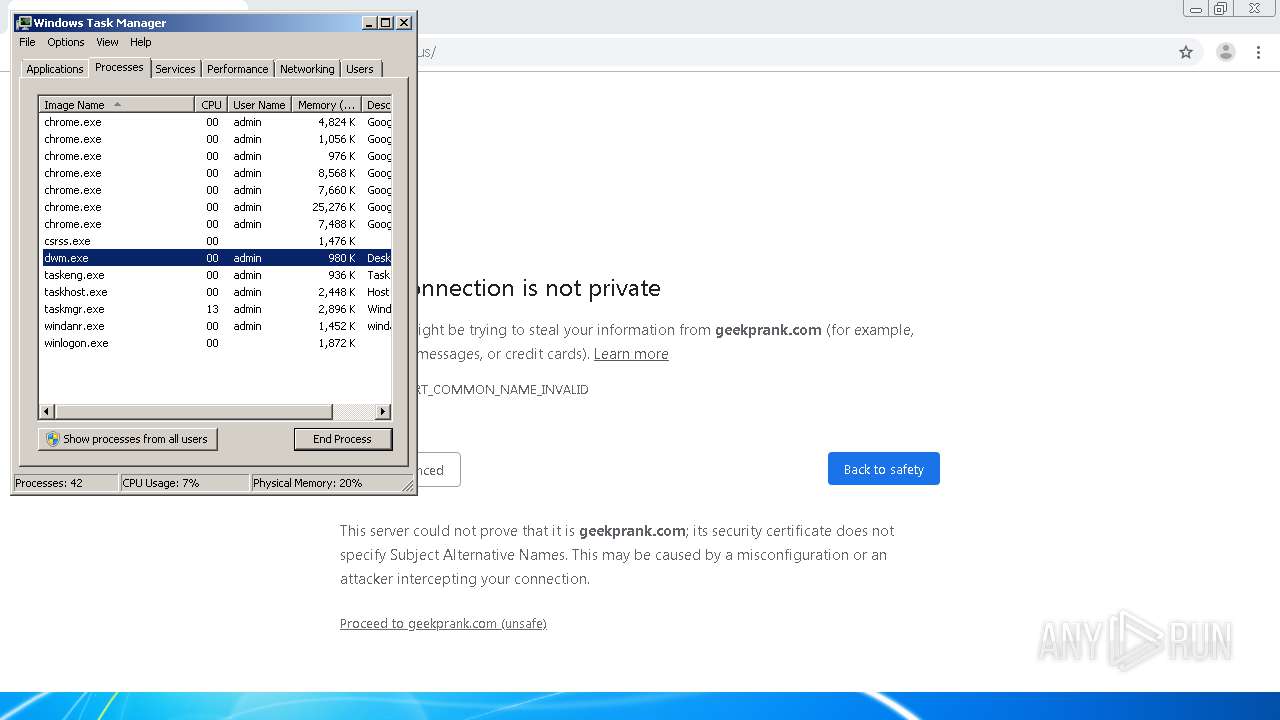Click left arrow of process list scrollbar
The height and width of the screenshot is (720, 1280).
point(46,412)
